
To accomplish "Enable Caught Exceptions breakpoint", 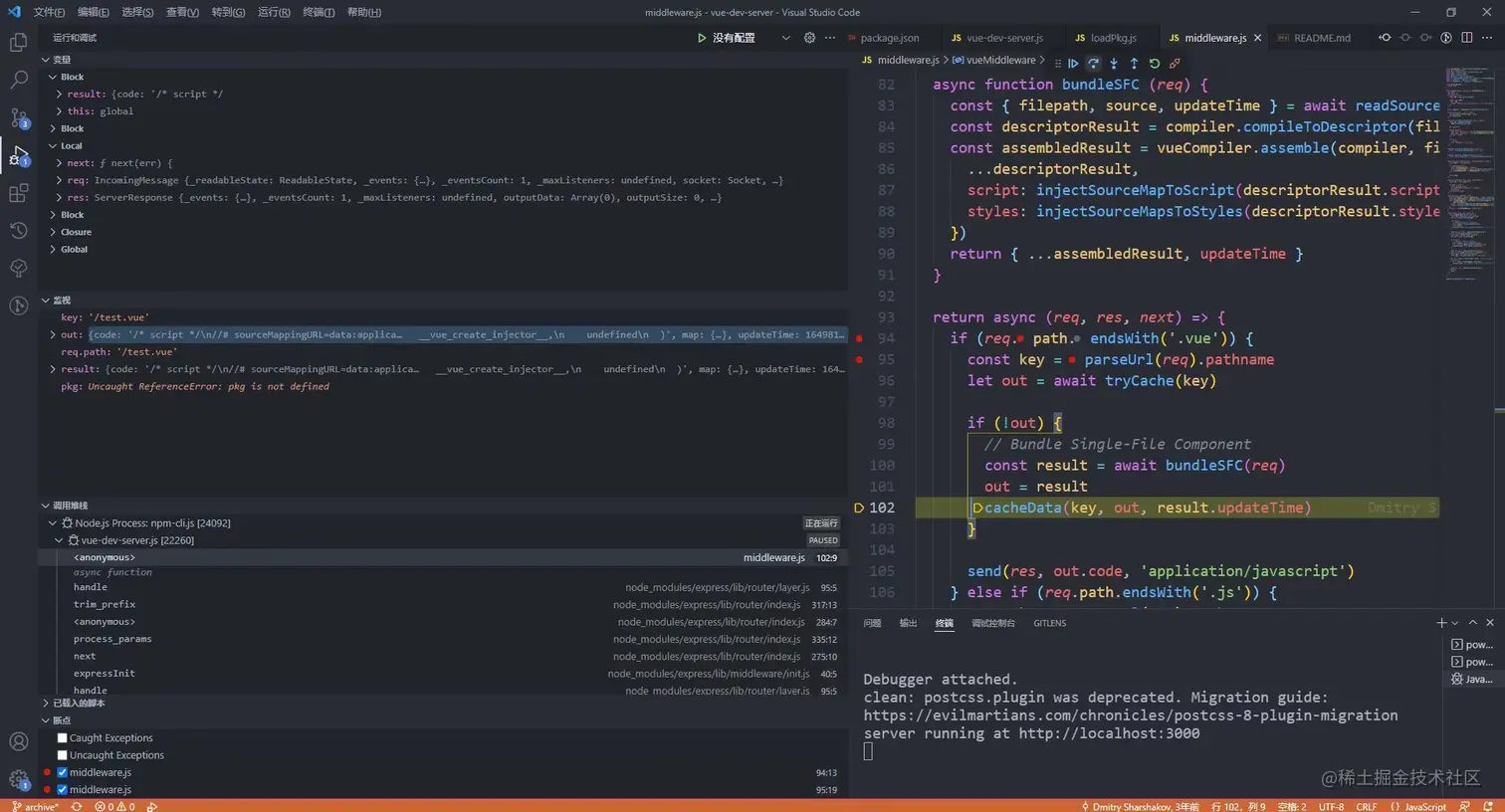I will pyautogui.click(x=62, y=738).
